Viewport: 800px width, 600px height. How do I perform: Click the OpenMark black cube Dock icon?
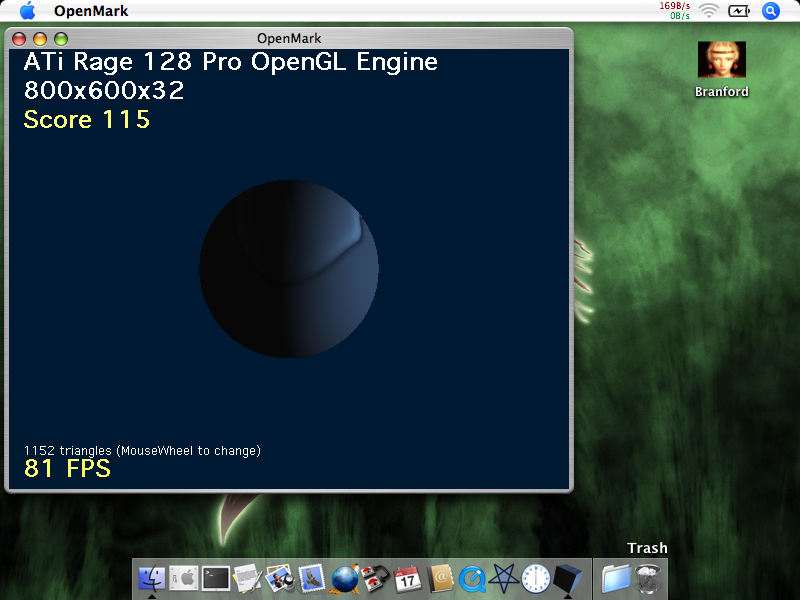[567, 579]
